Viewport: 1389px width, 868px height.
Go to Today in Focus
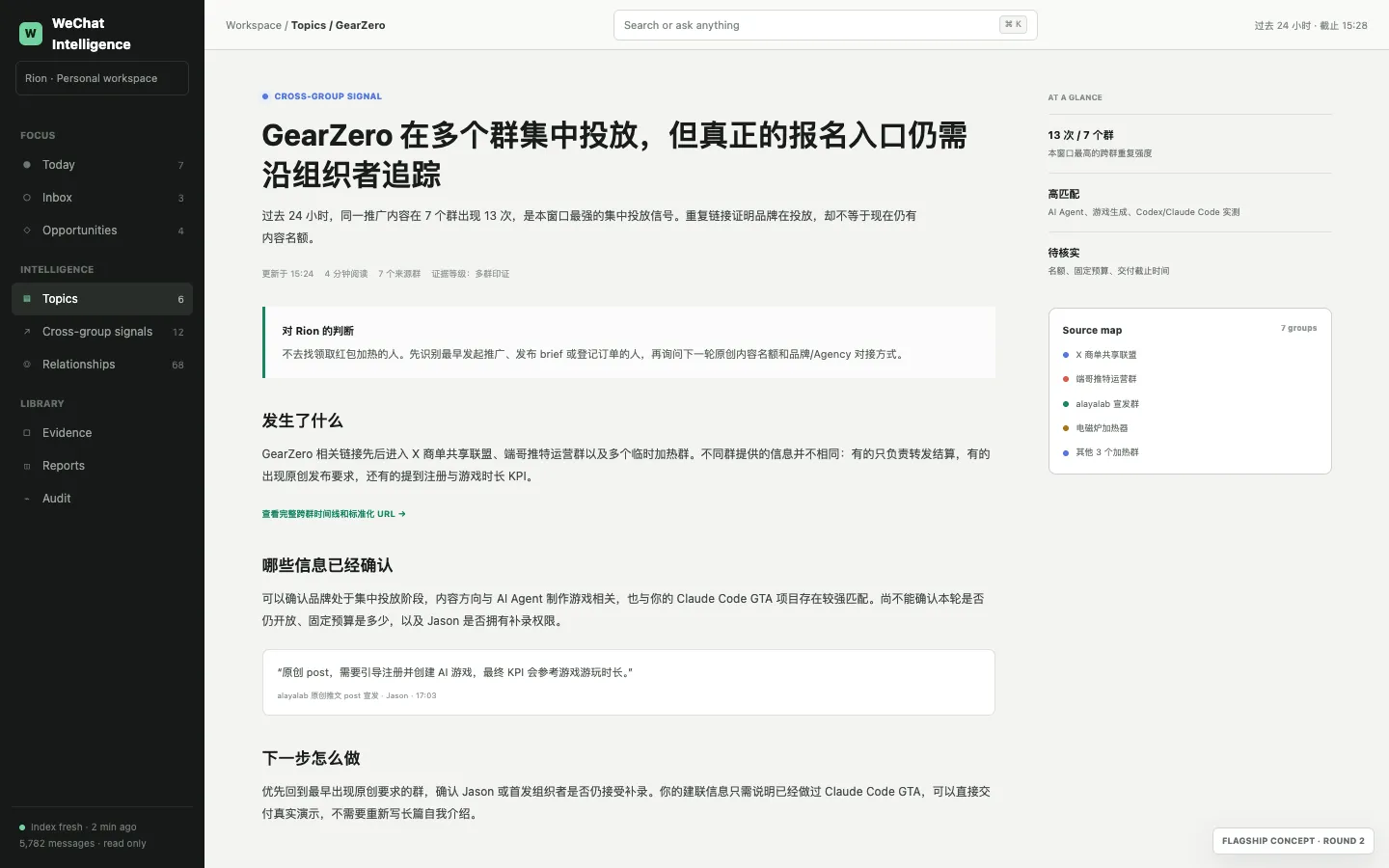coord(102,165)
